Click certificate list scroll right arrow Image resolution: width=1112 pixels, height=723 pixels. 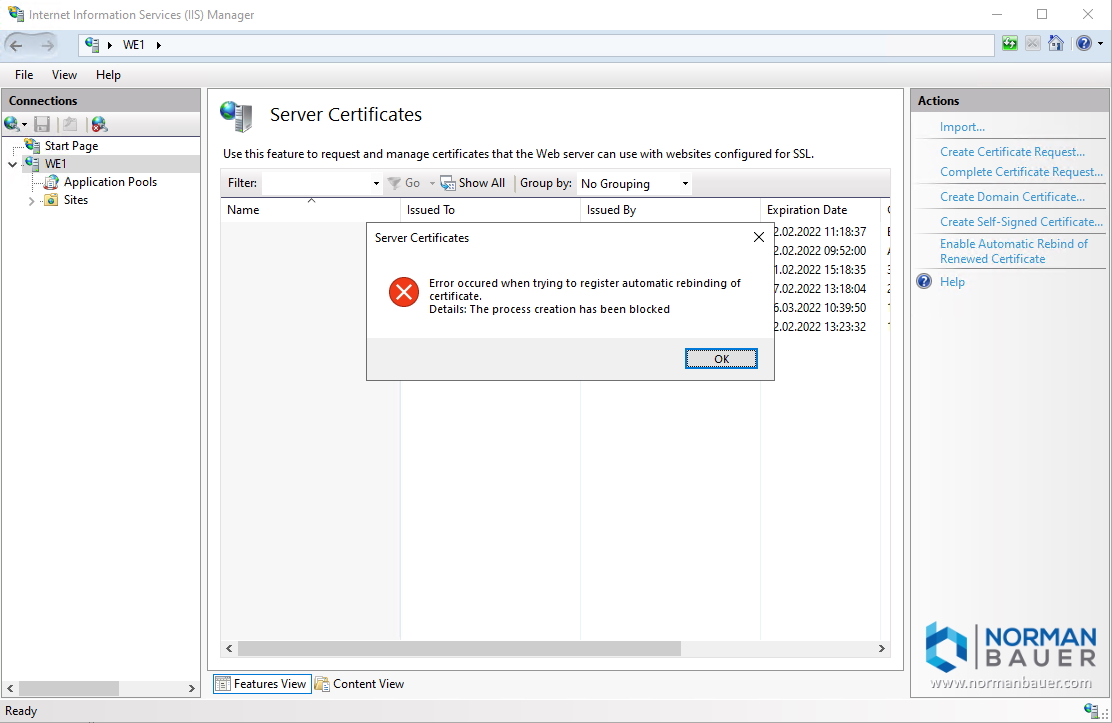882,649
